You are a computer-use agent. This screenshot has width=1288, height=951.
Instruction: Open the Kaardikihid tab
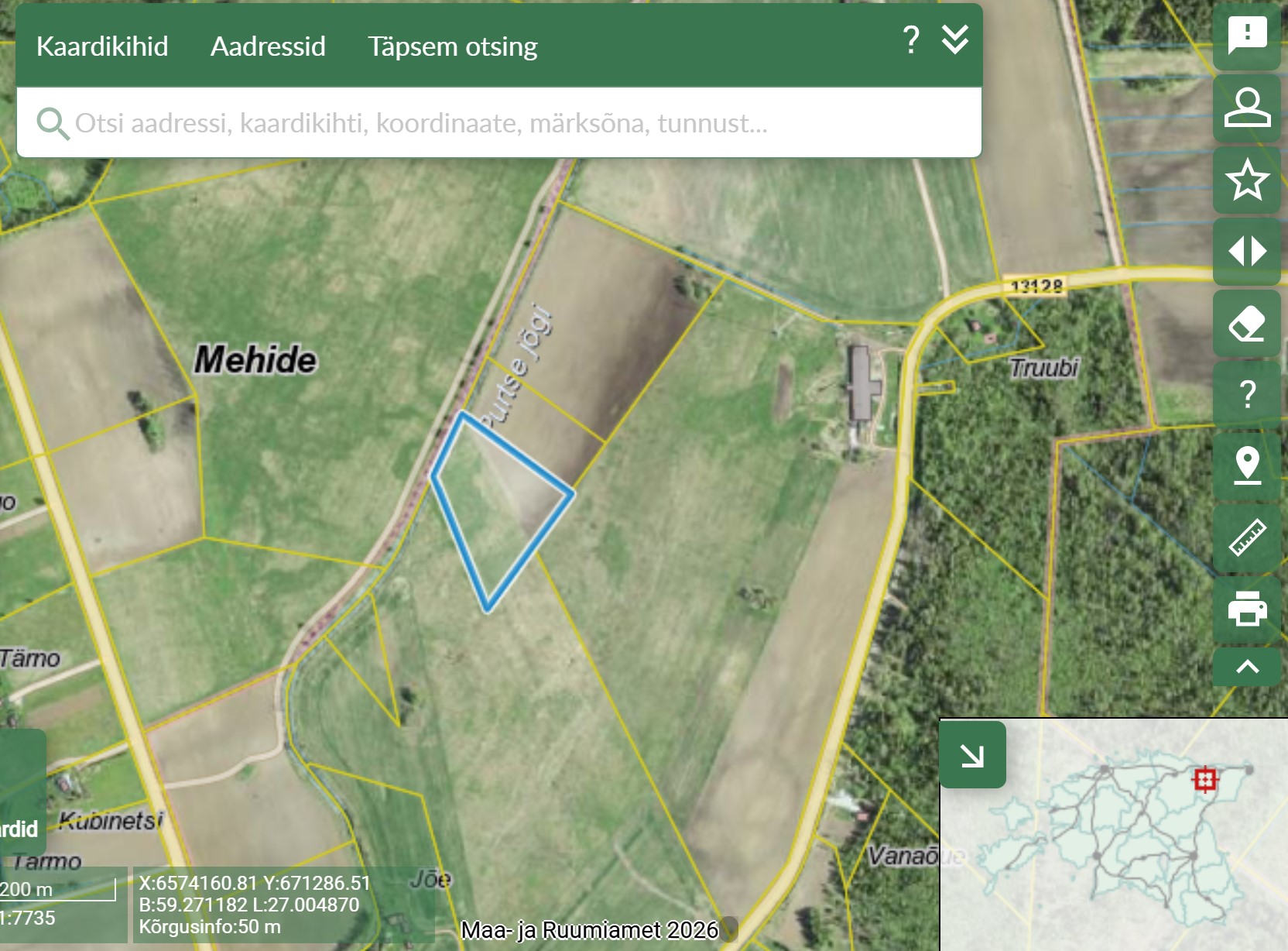pos(102,46)
